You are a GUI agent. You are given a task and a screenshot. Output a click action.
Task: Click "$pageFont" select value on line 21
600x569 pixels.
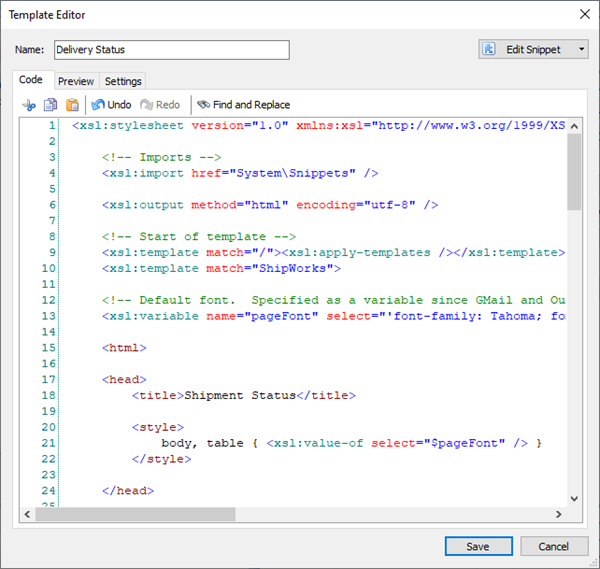point(465,443)
